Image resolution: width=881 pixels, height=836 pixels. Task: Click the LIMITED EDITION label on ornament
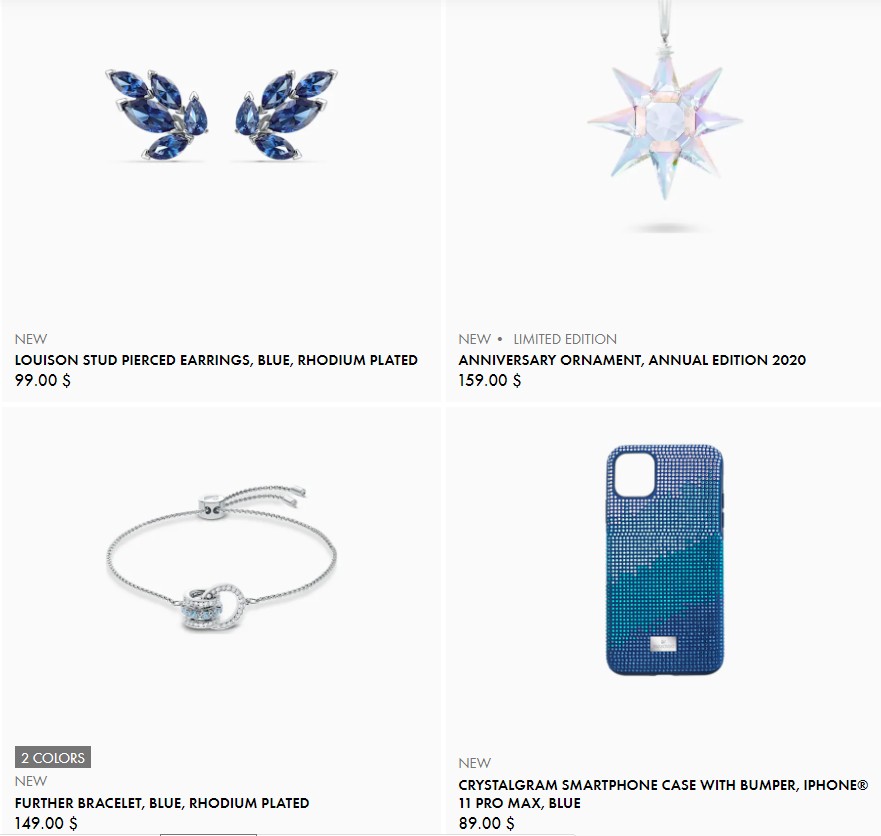click(565, 339)
